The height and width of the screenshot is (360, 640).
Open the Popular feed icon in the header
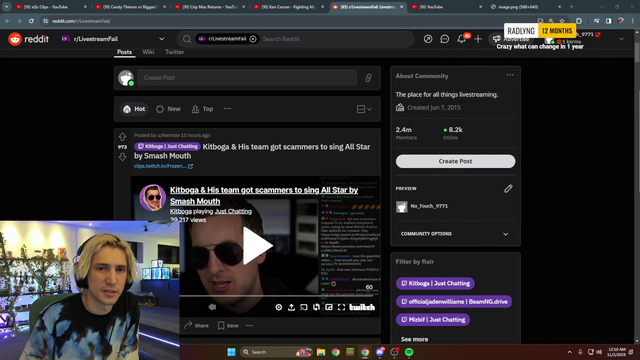click(x=428, y=39)
